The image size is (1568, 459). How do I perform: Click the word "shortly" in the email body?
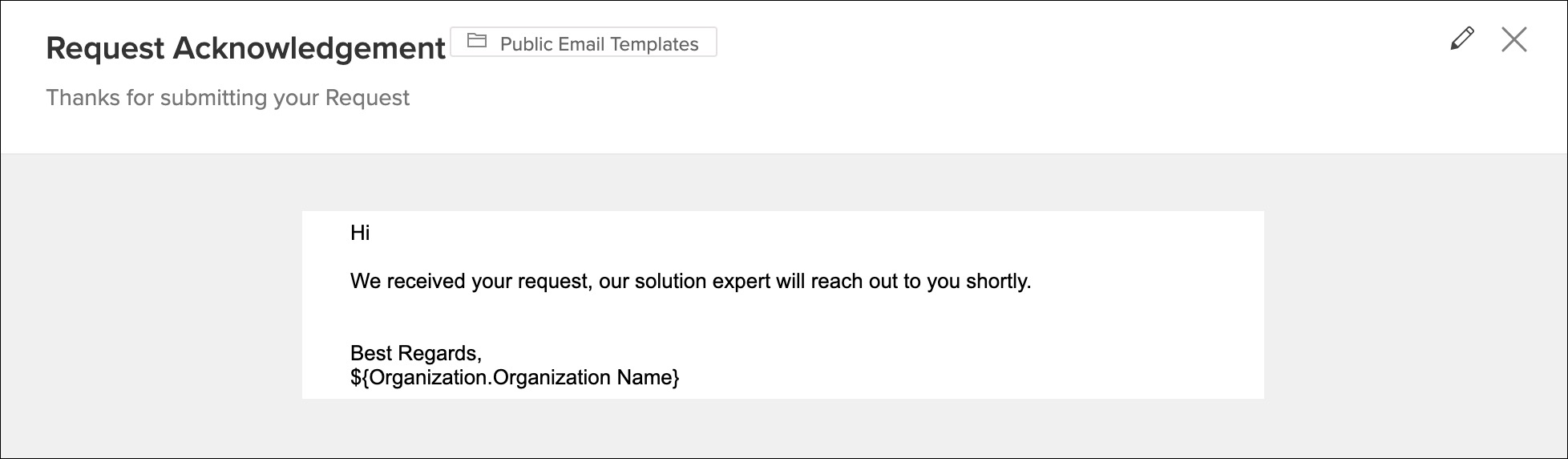997,282
